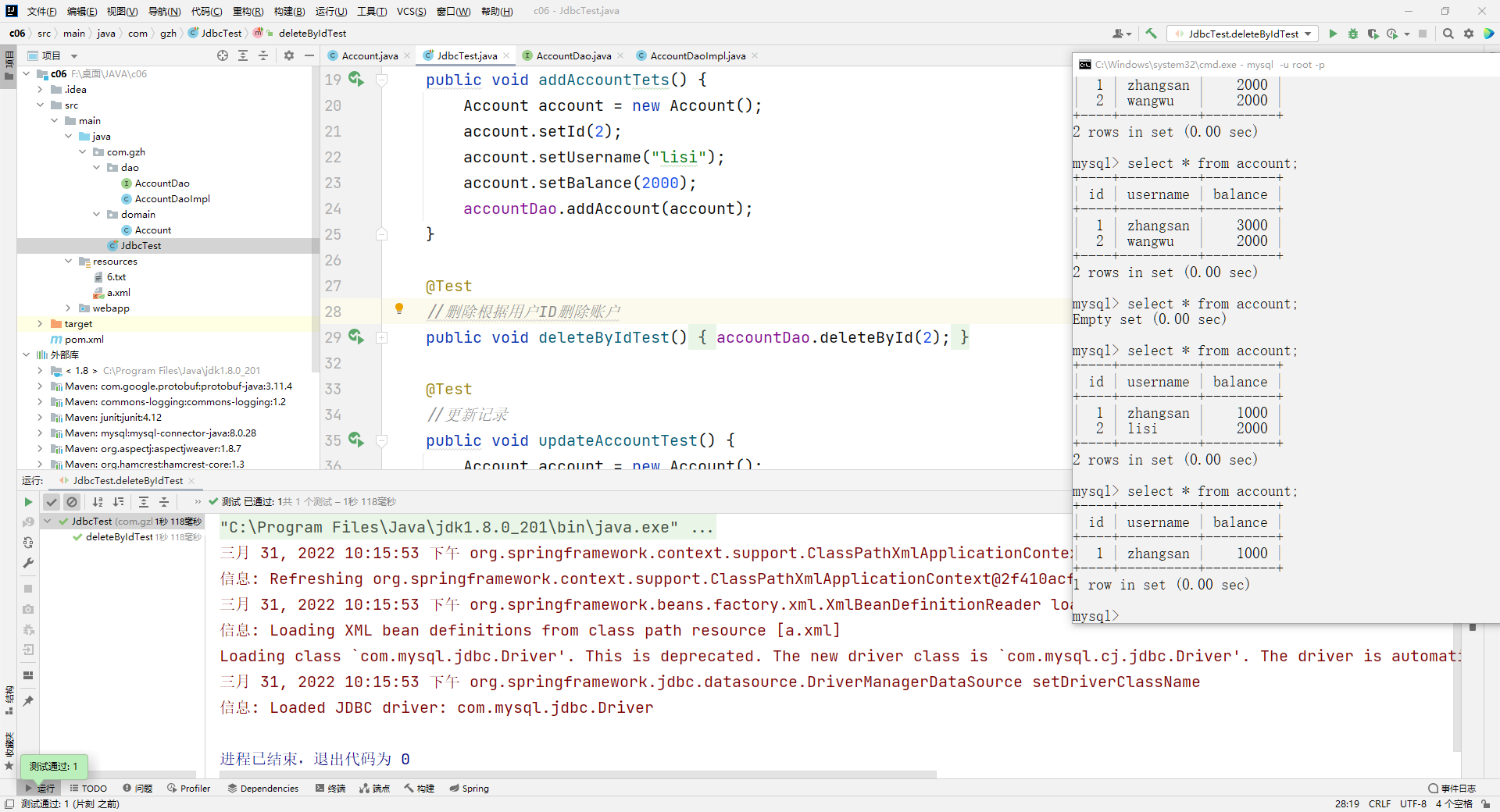Toggle show ignored tests button

pos(72,502)
